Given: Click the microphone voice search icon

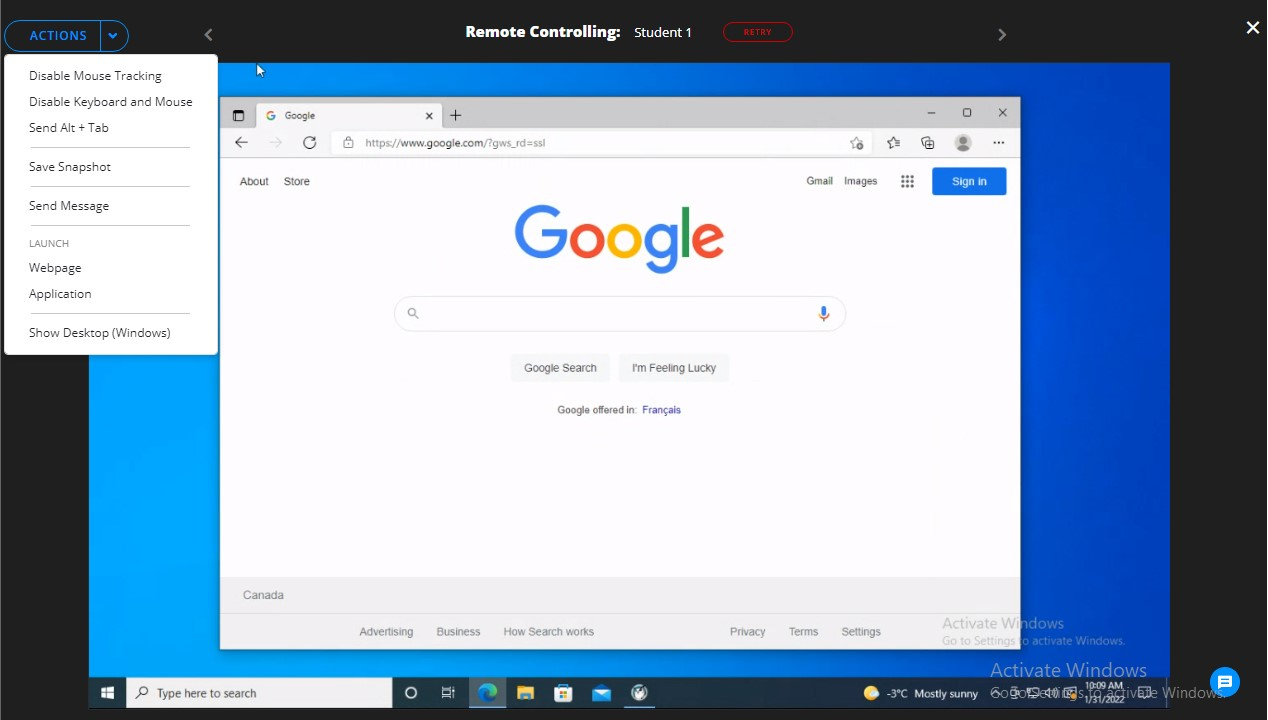Looking at the screenshot, I should click(823, 313).
